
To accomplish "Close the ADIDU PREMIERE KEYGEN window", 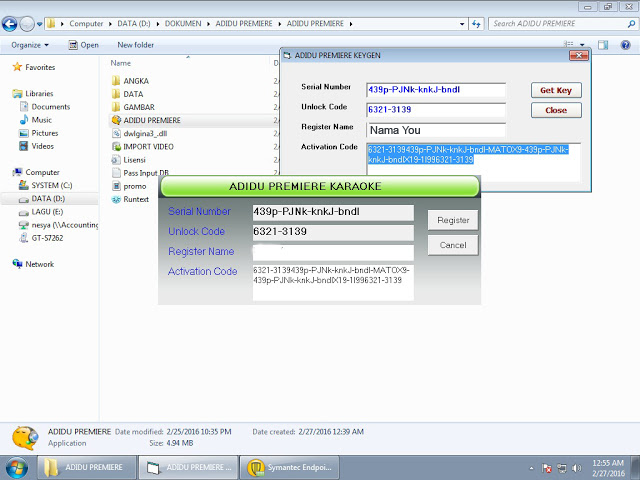I will [x=579, y=55].
